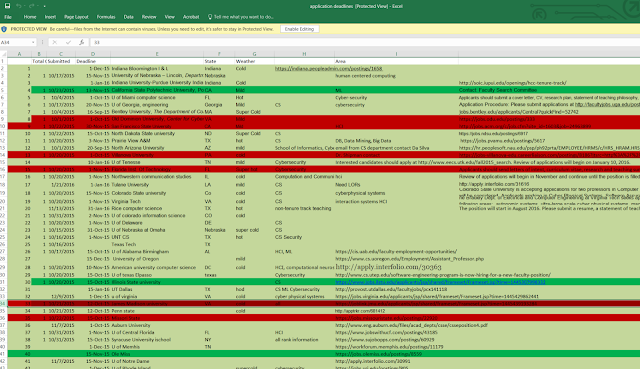Switch to the Formulas ribbon tab
The height and width of the screenshot is (369, 640).
pyautogui.click(x=106, y=17)
